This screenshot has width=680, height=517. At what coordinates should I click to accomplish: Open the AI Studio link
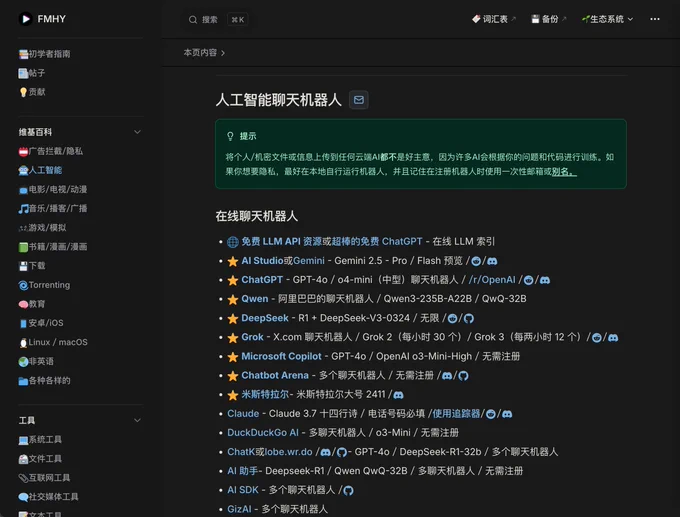coord(262,261)
